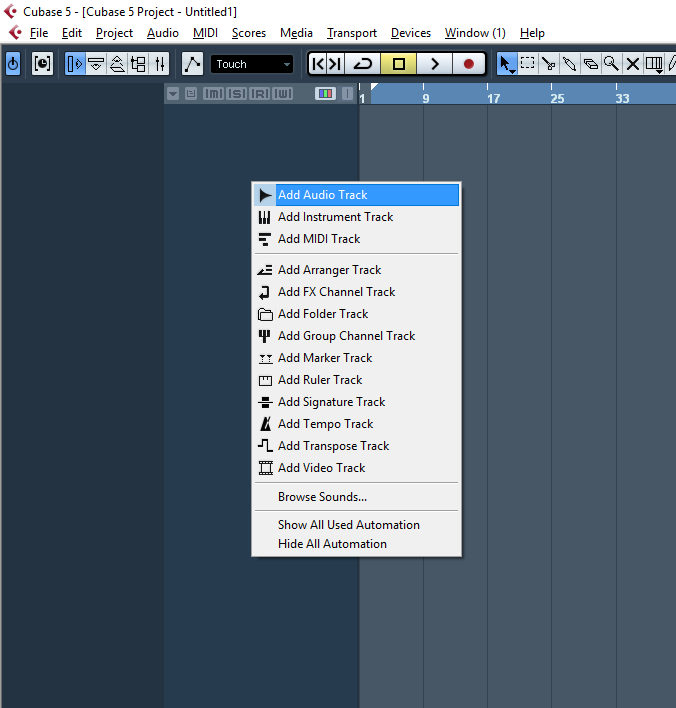Choose Add Audio Track from context menu
This screenshot has width=676, height=708.
pos(356,195)
